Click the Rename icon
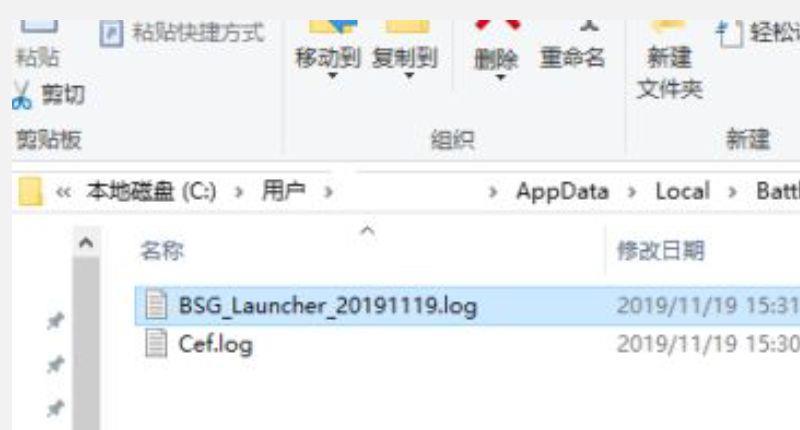Screen dimensions: 800x430 pyautogui.click(x=589, y=24)
